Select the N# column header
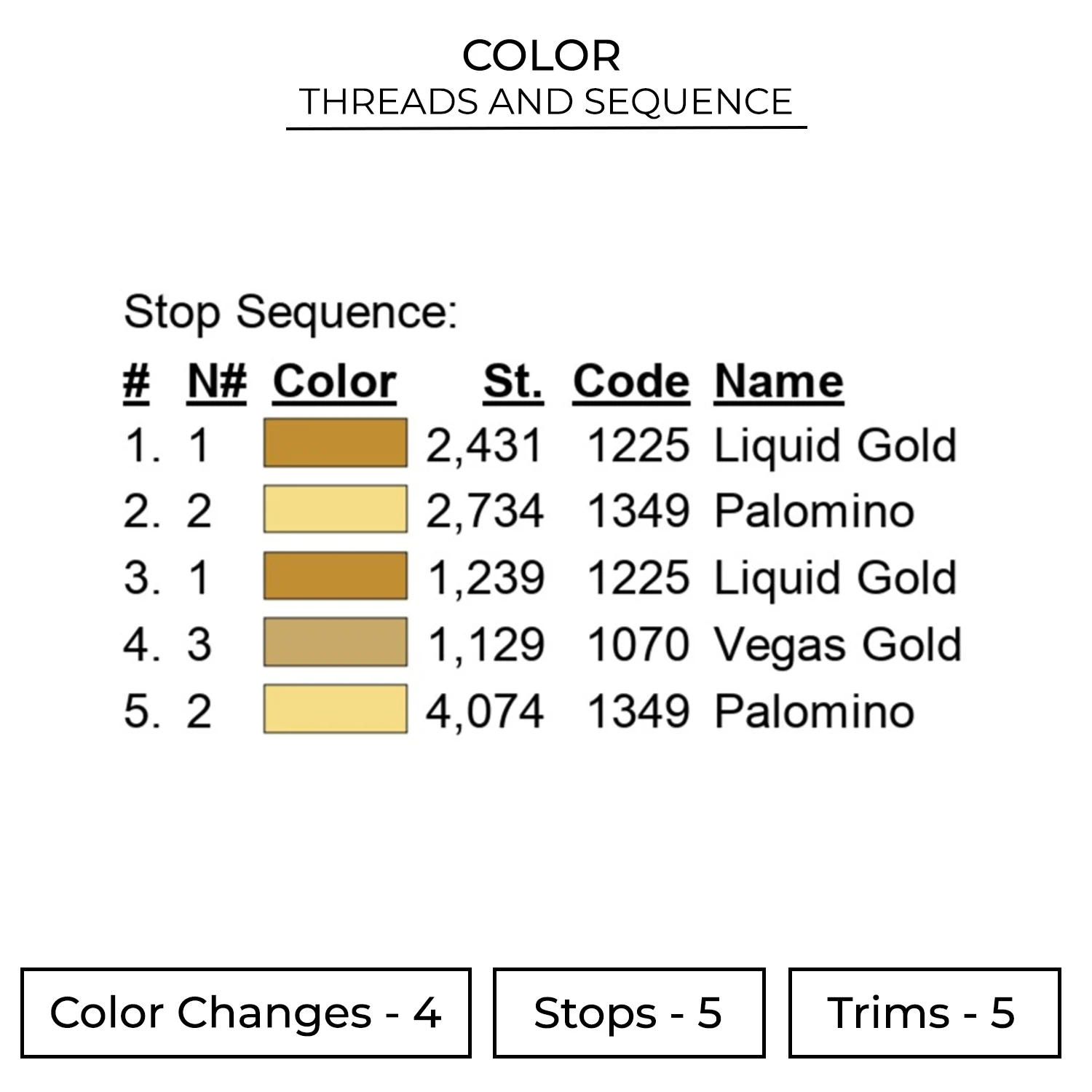Image resolution: width=1092 pixels, height=1092 pixels. tap(217, 381)
